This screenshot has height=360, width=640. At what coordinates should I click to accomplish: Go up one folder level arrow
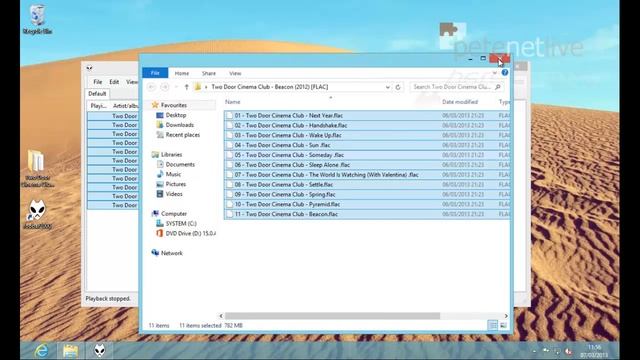click(x=187, y=87)
